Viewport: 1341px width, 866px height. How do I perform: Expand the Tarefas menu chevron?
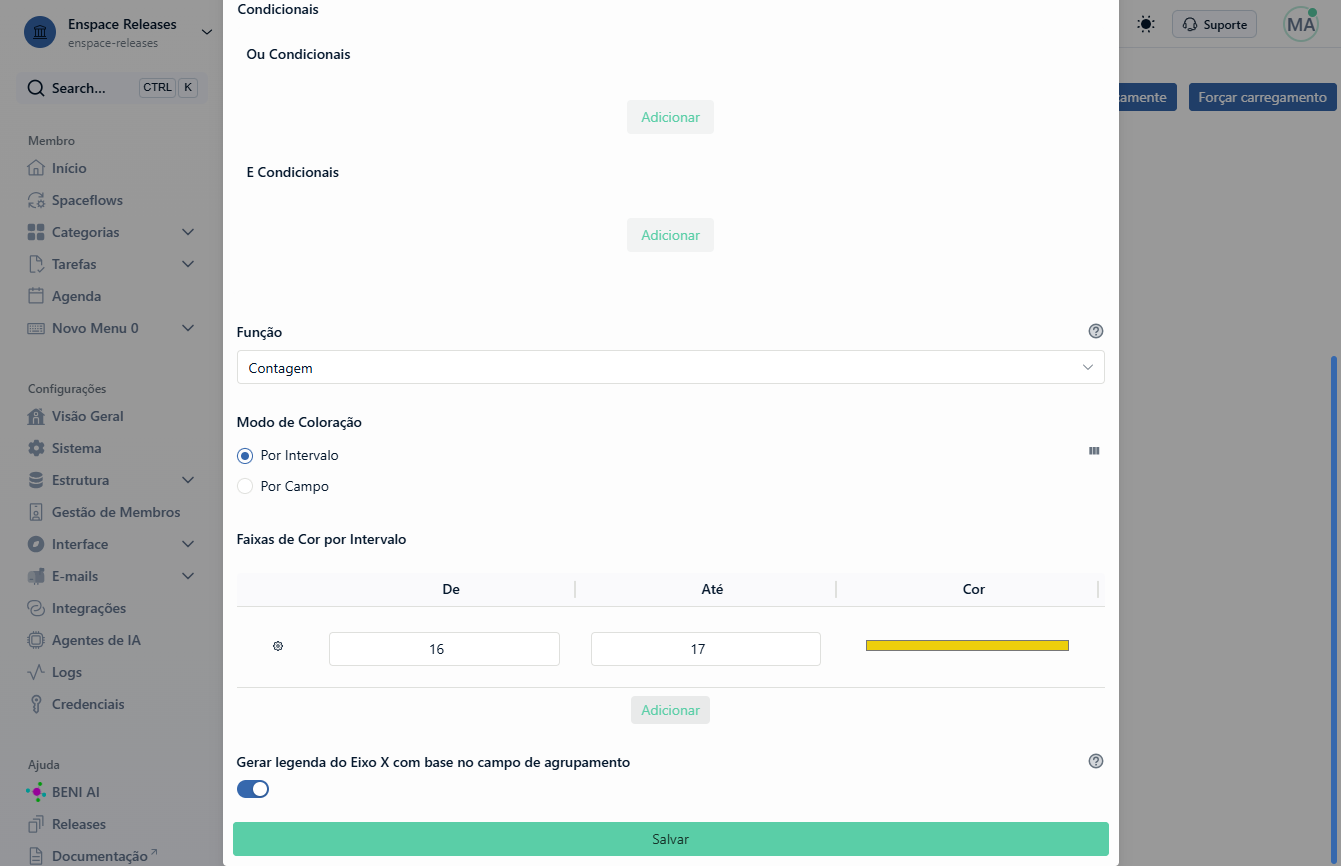pyautogui.click(x=188, y=264)
